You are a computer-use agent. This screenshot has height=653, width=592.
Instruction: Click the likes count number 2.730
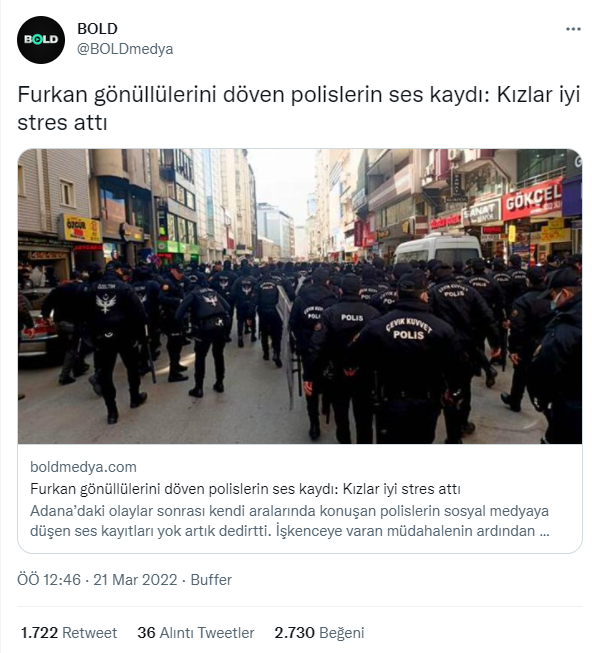tap(294, 633)
